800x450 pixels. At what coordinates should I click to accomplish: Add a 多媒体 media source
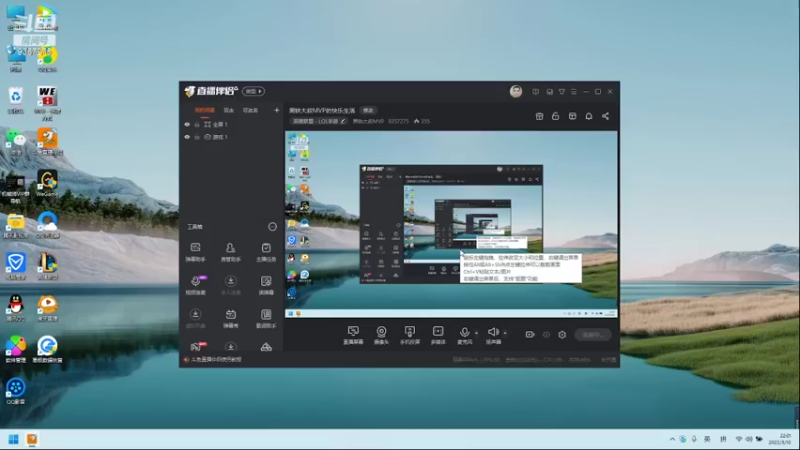[438, 335]
